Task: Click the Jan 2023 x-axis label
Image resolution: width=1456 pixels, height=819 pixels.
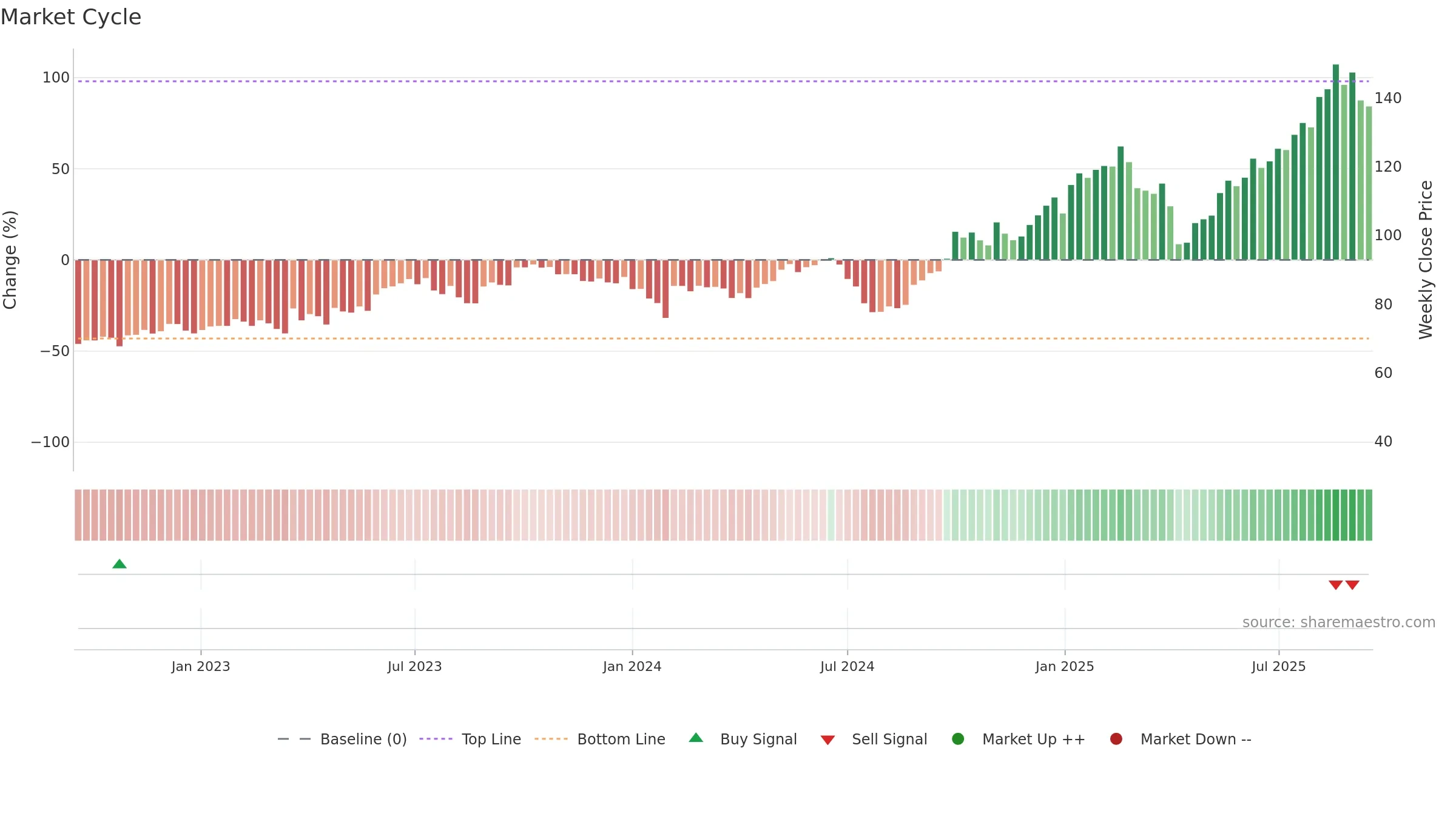Action: pos(201,667)
